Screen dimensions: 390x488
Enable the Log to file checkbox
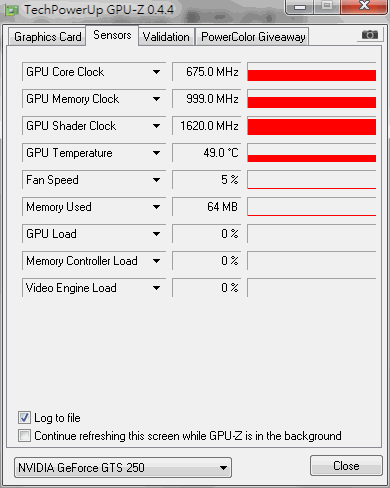coord(24,418)
